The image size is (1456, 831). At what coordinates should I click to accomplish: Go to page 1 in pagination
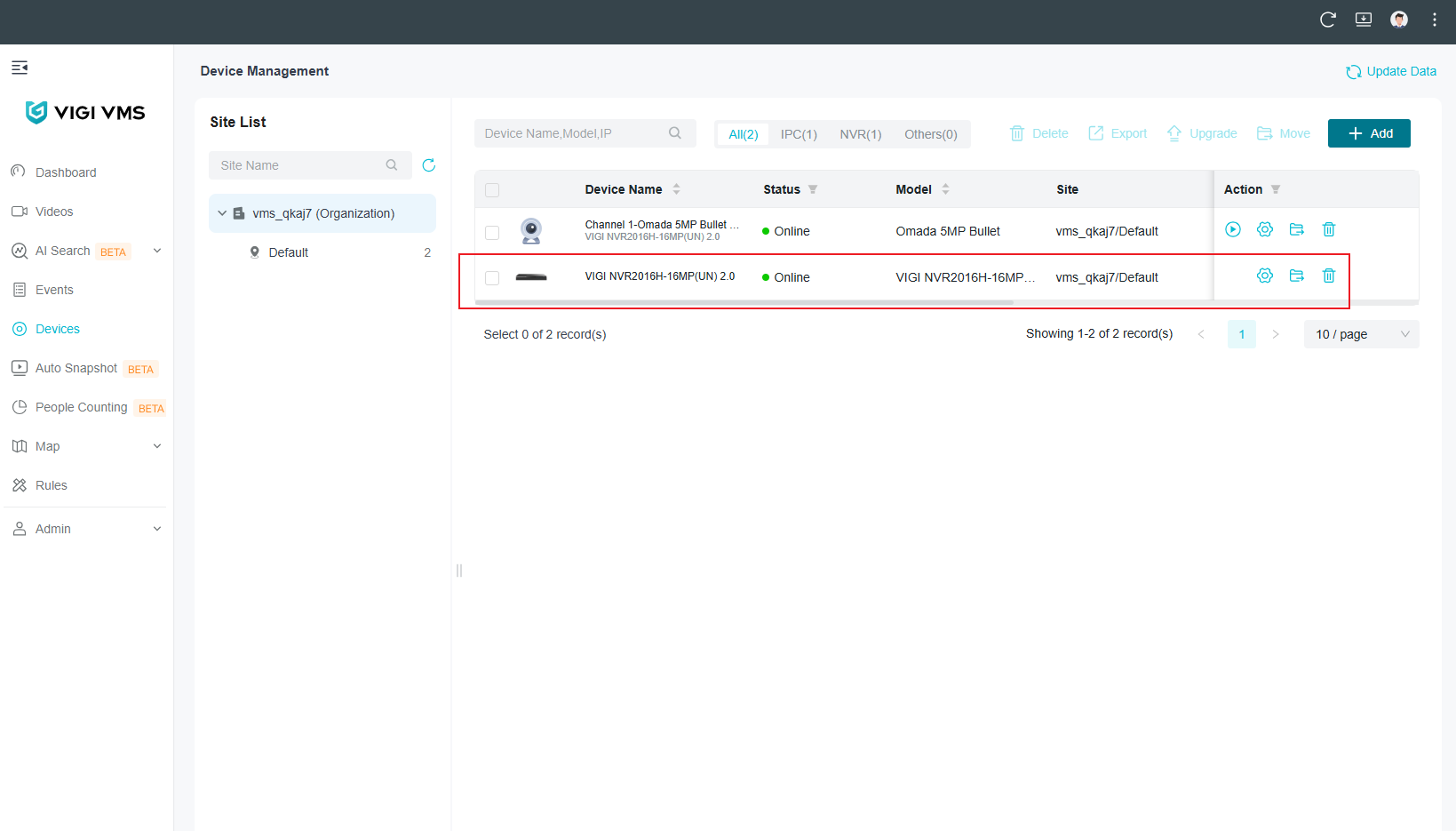1242,334
